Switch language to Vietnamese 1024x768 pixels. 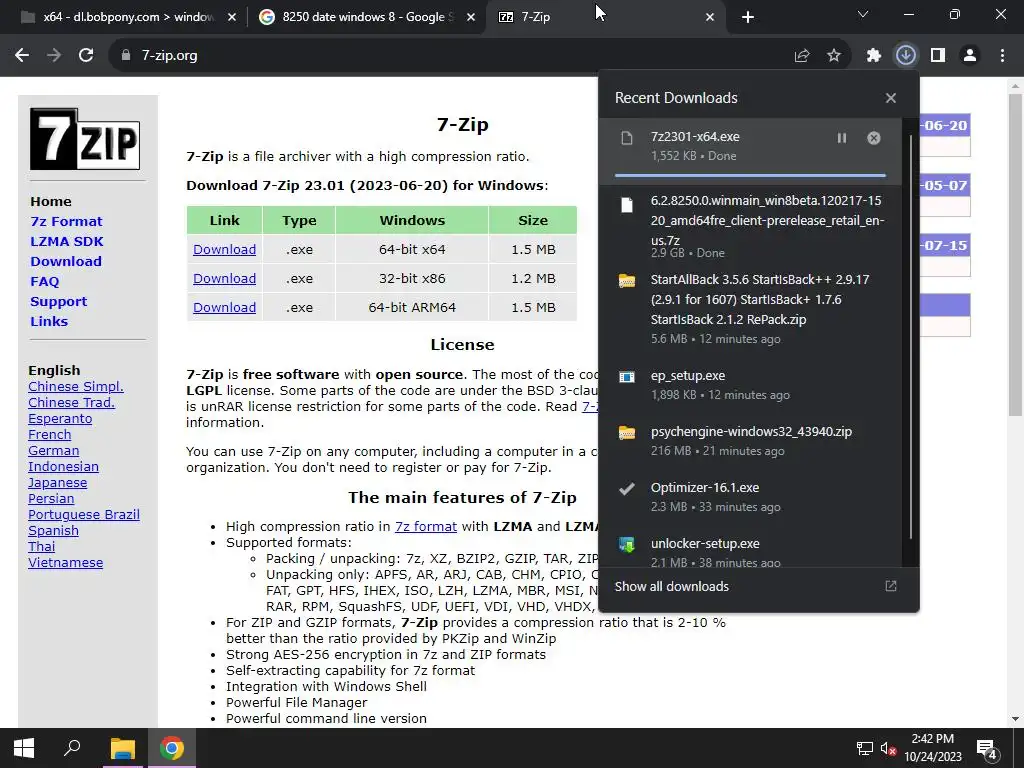pos(65,562)
